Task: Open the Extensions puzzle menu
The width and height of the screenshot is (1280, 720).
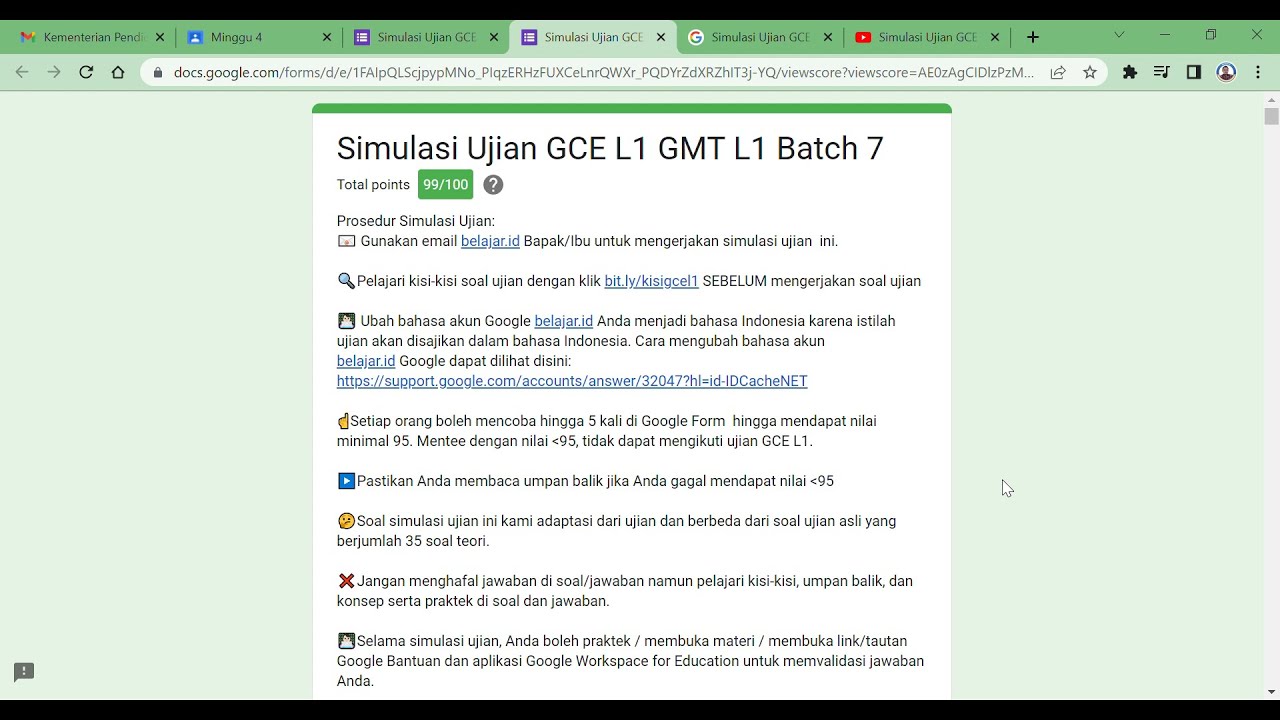Action: coord(1130,72)
